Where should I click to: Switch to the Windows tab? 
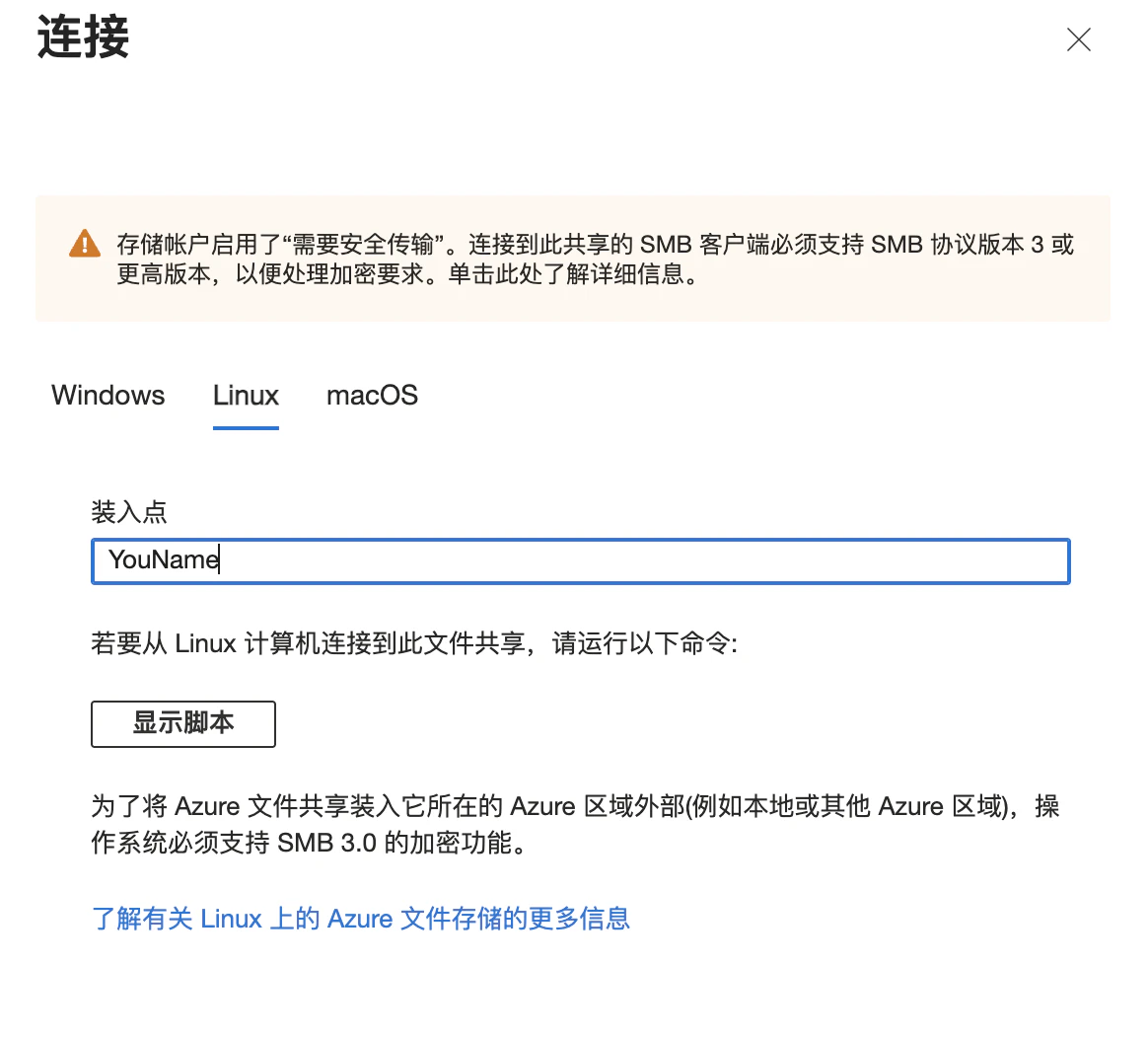click(x=108, y=395)
